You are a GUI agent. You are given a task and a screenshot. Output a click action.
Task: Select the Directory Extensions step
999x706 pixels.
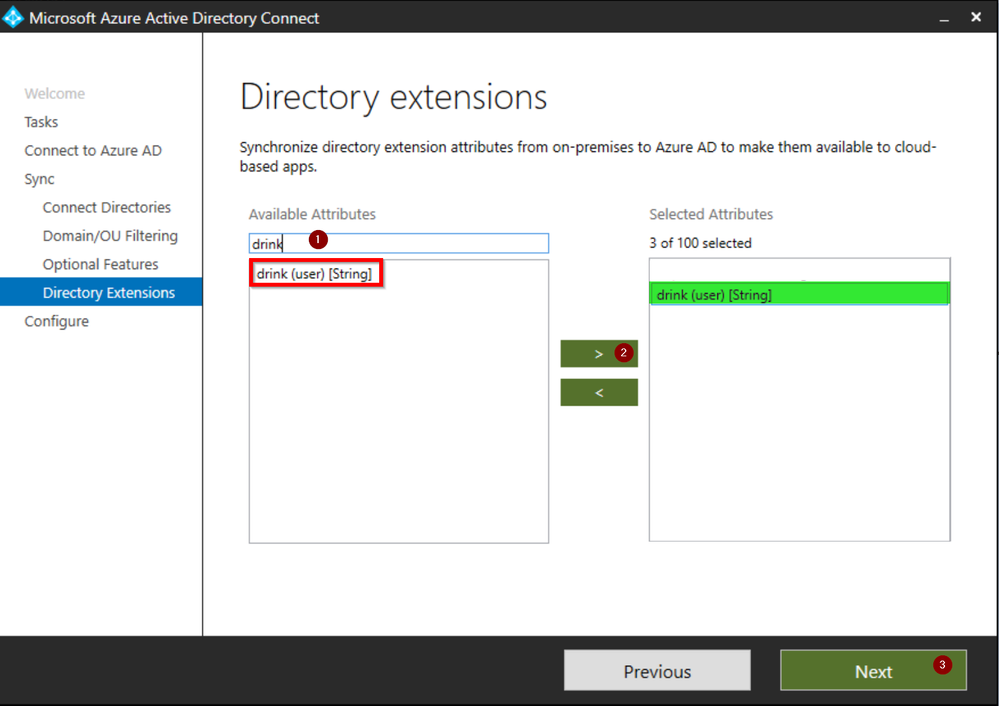coord(101,292)
